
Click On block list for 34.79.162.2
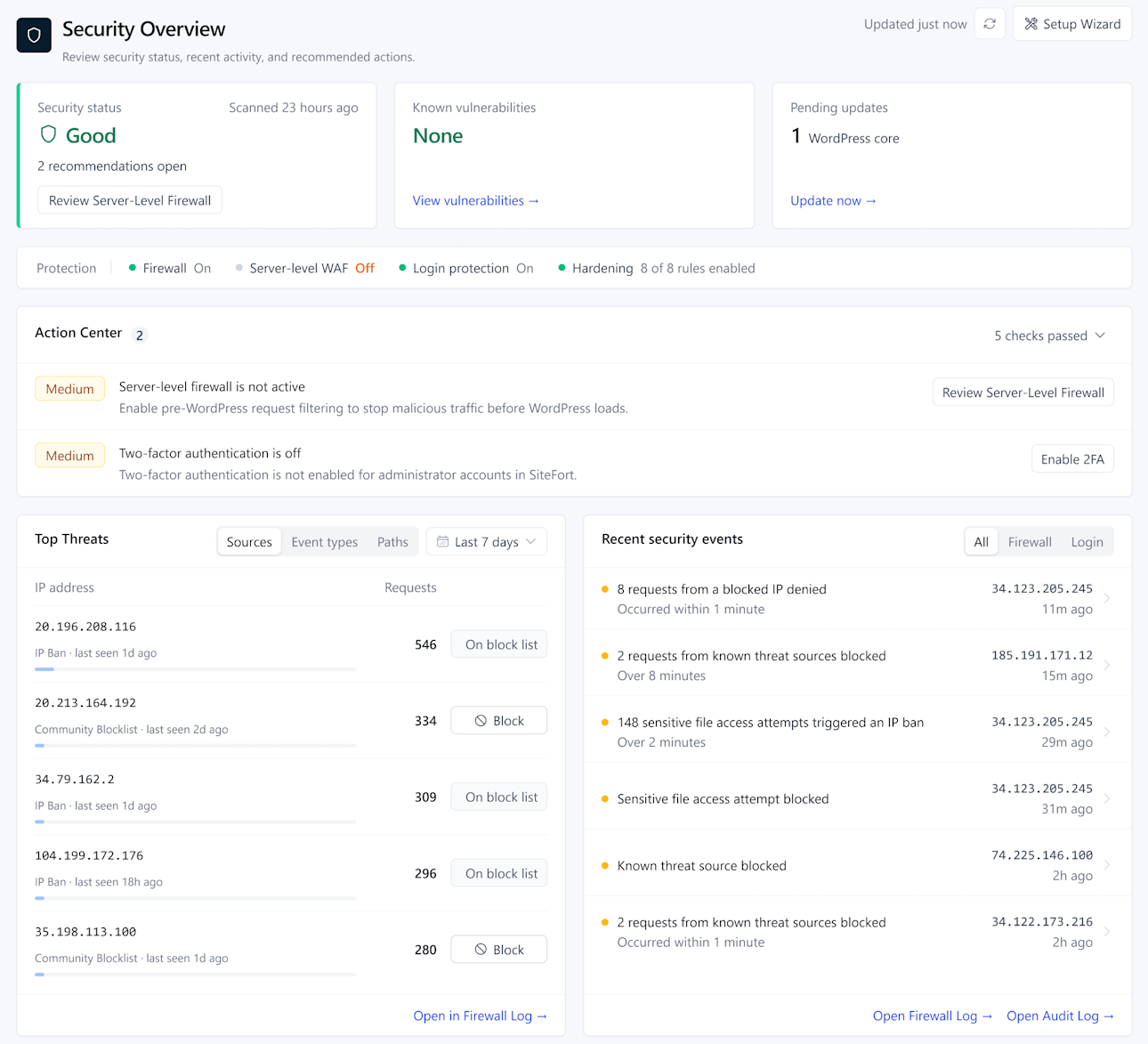tap(499, 797)
